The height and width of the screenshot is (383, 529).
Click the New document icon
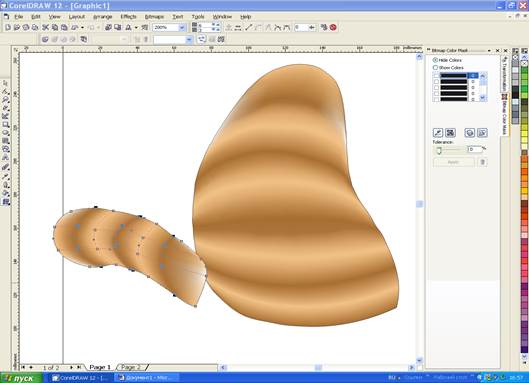8,27
